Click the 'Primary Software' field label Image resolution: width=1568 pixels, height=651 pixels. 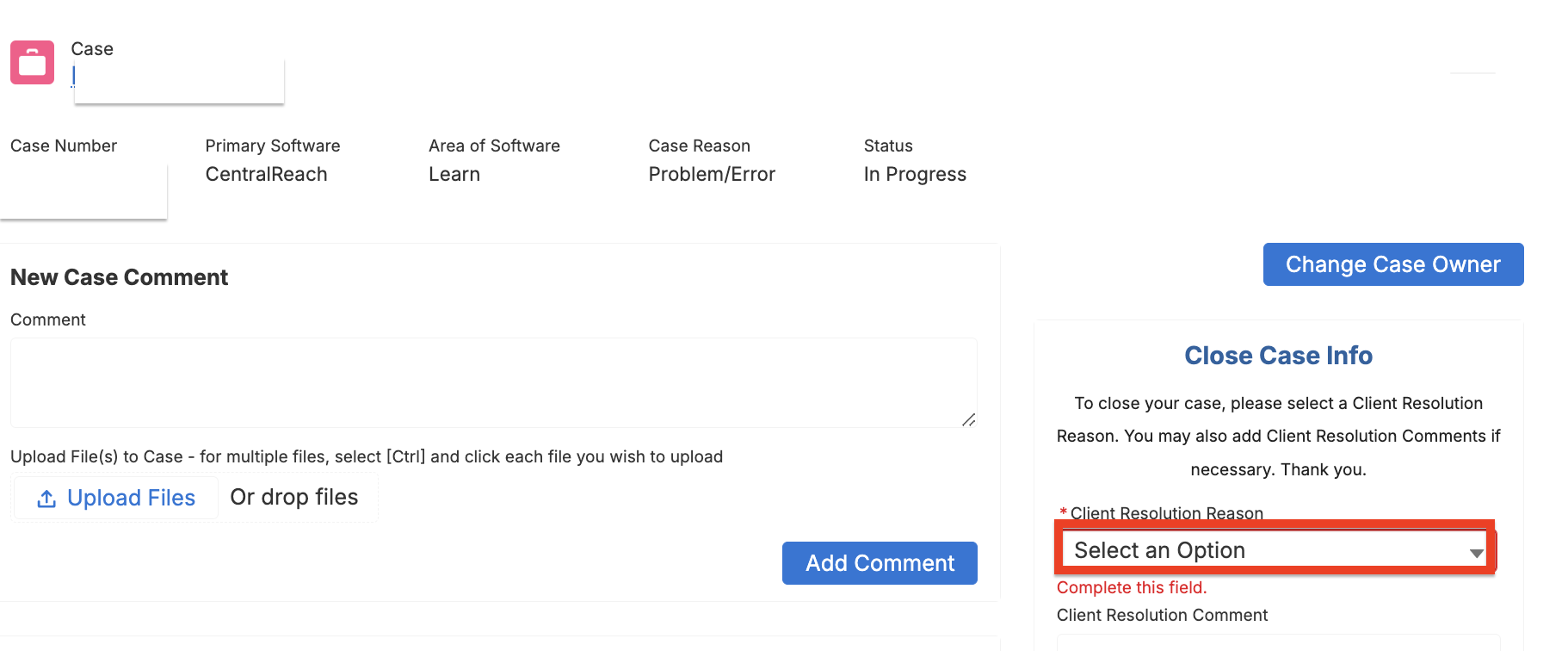(x=273, y=146)
